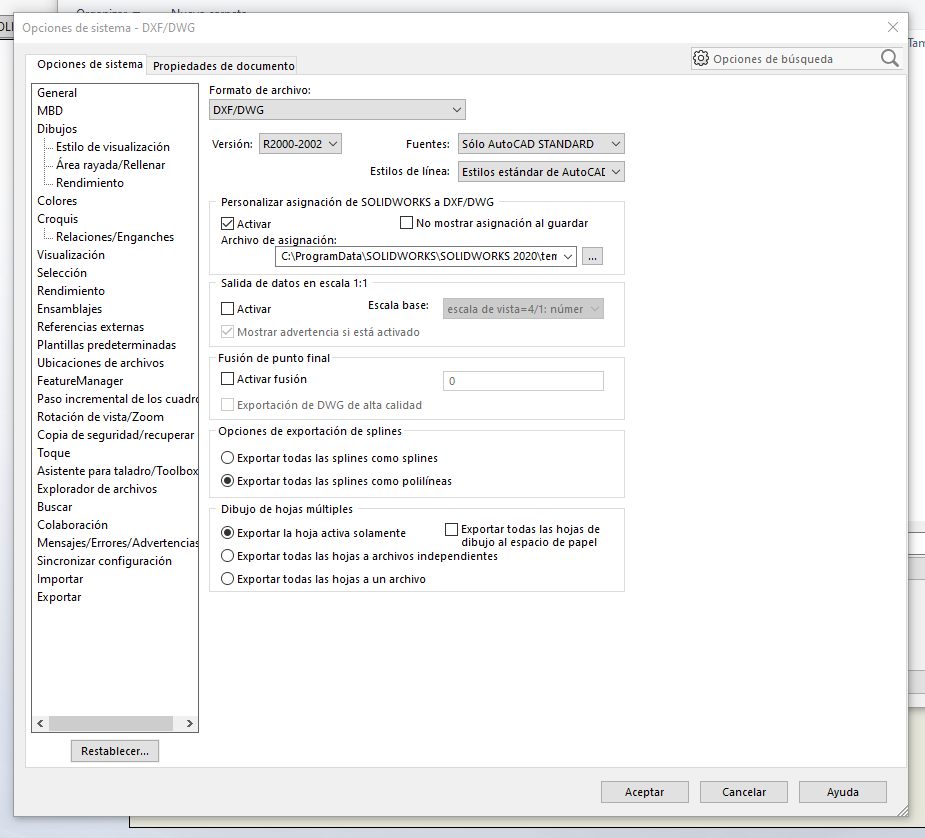Select Visualización category
This screenshot has width=925, height=838.
[x=71, y=255]
